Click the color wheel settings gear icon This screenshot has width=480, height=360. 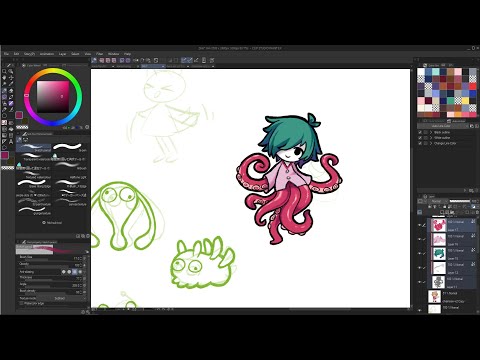pos(87,127)
